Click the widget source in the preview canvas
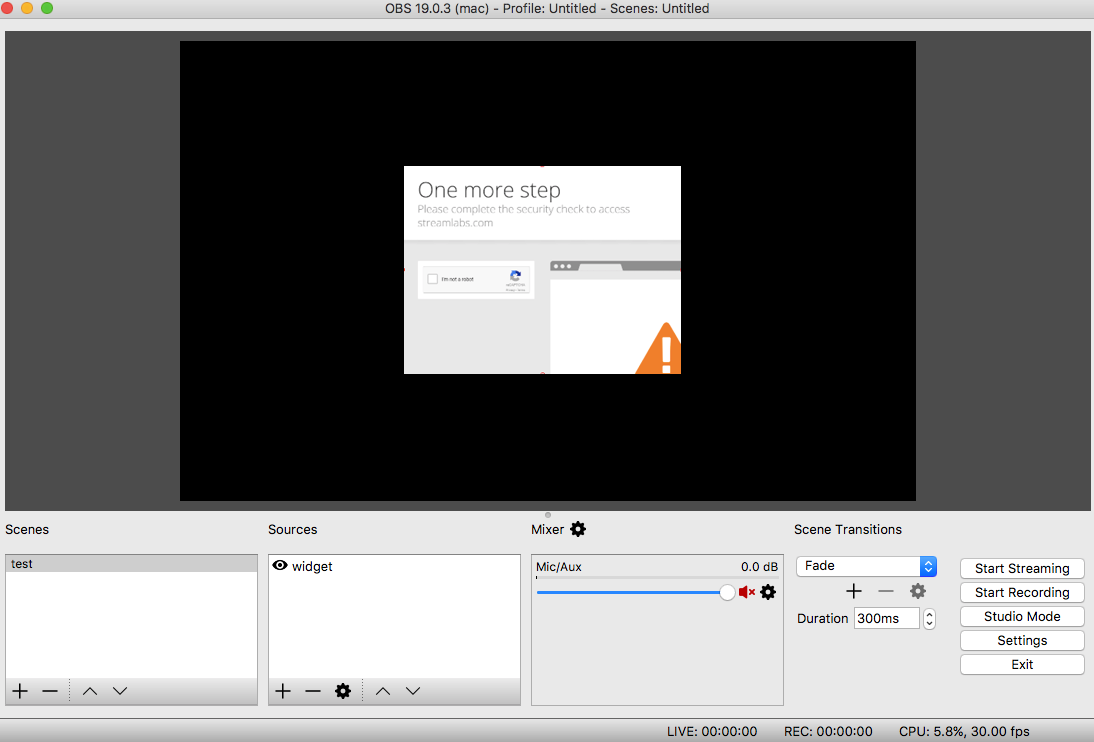Screen dimensions: 1094x742 542,269
